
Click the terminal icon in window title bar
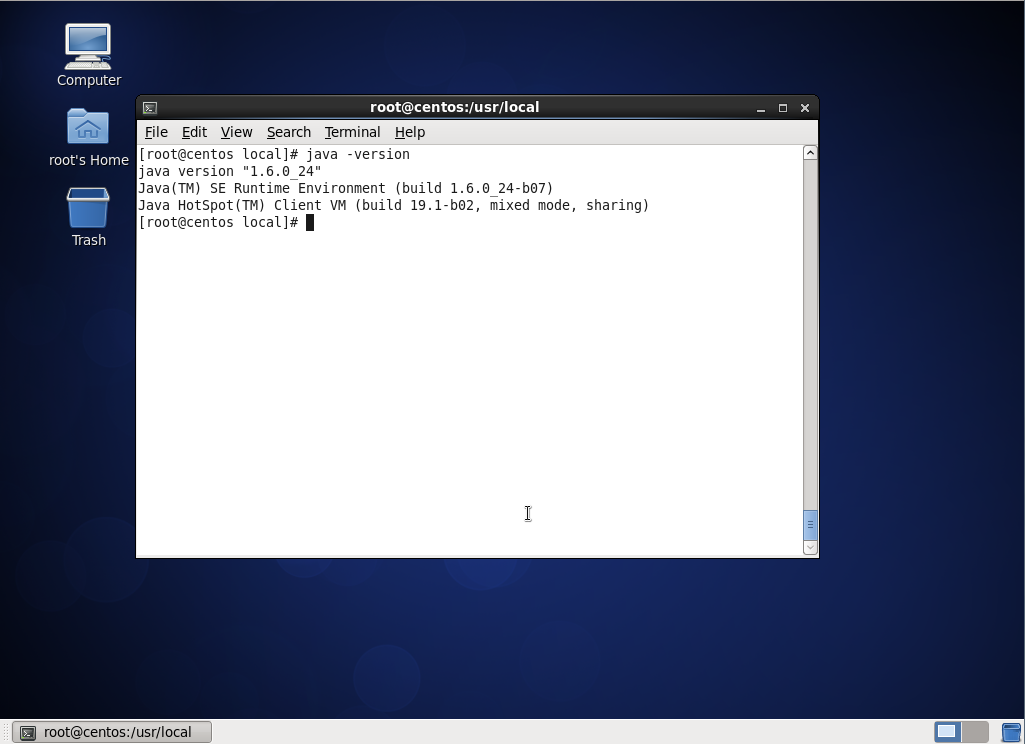pyautogui.click(x=150, y=108)
